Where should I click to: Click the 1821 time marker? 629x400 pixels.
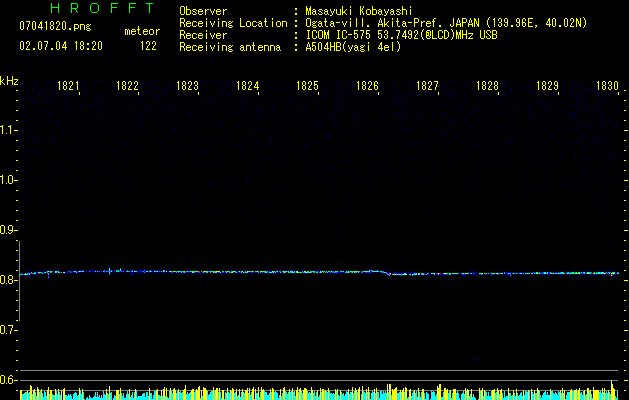68,86
